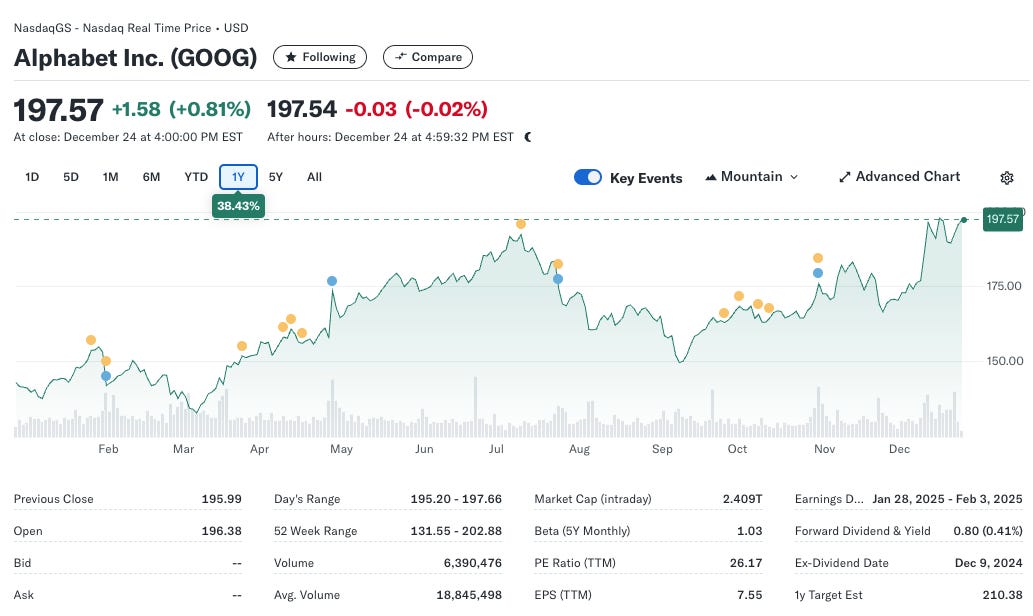The height and width of the screenshot is (616, 1033).
Task: Select the 1D time range
Action: coord(32,177)
